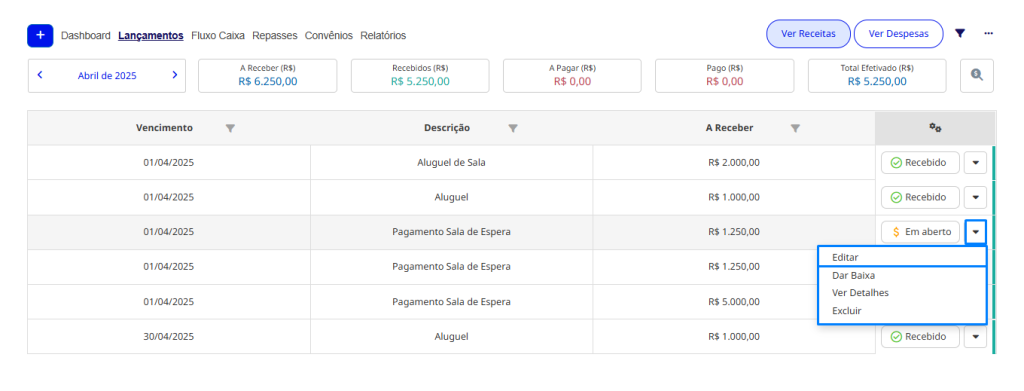Viewport: 1024px width, 391px height.
Task: Click the Em aberto status button
Action: pos(920,232)
